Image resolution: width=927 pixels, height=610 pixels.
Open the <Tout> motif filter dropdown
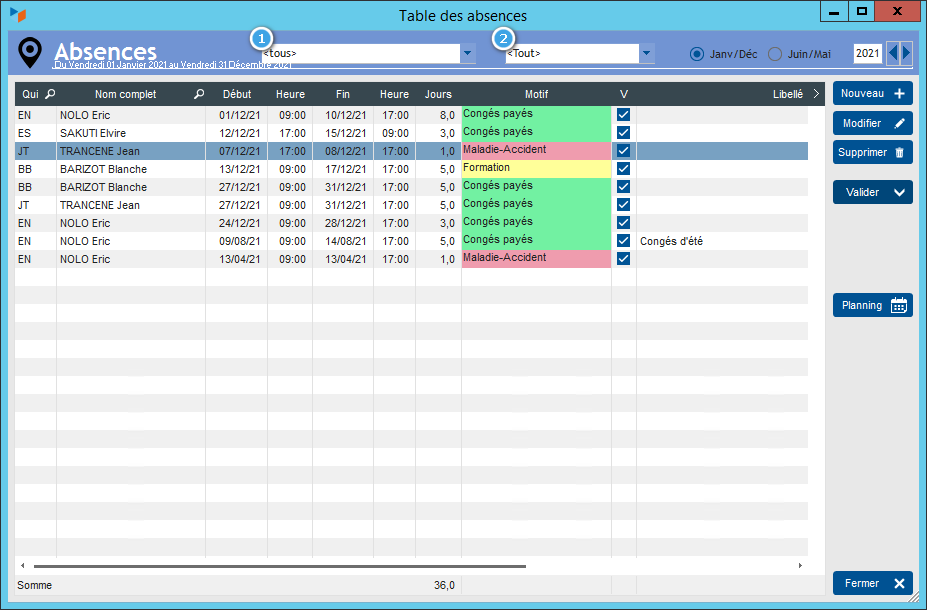tap(646, 53)
